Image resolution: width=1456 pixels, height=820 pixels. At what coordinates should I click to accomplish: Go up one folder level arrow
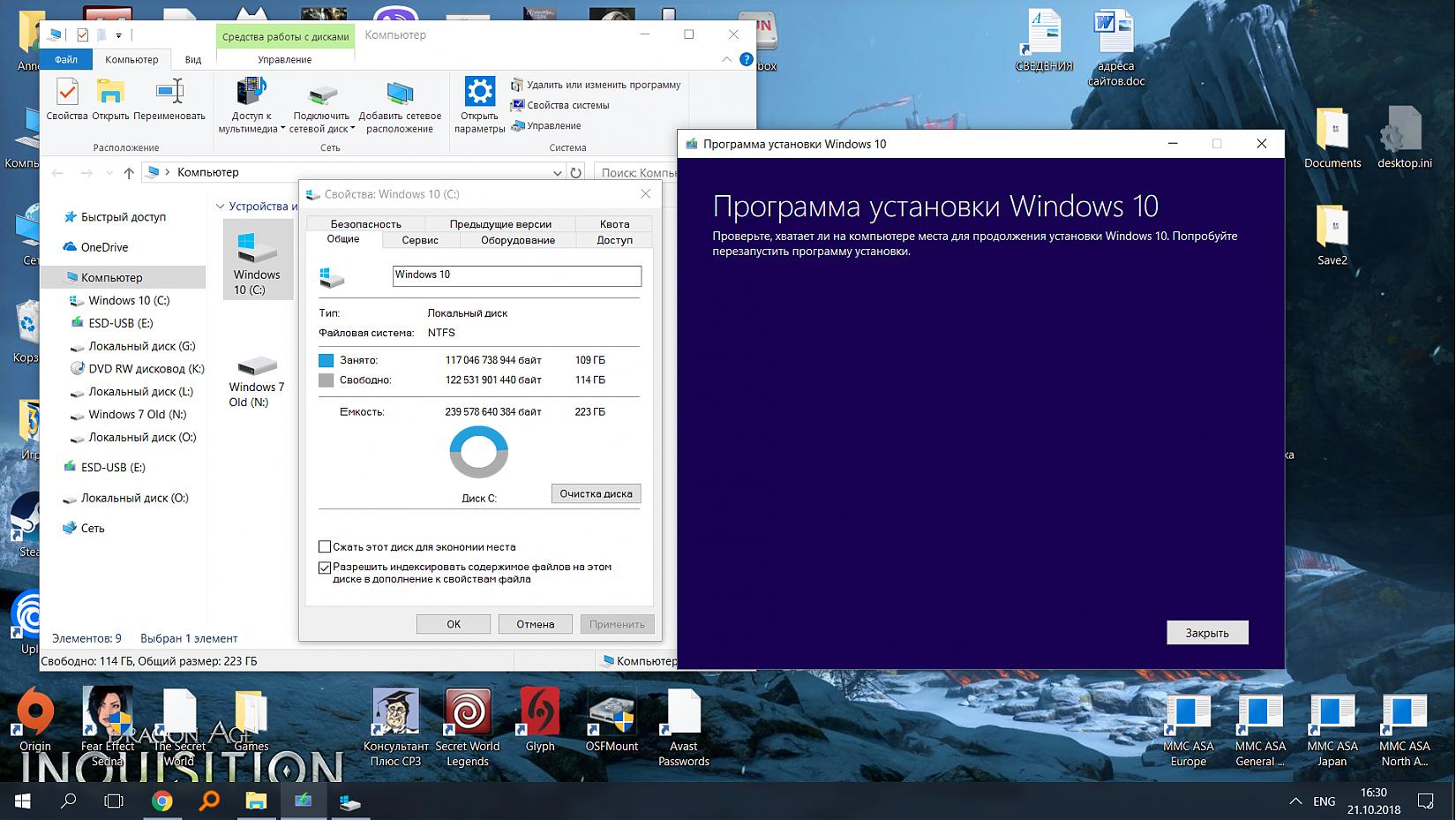click(x=129, y=173)
